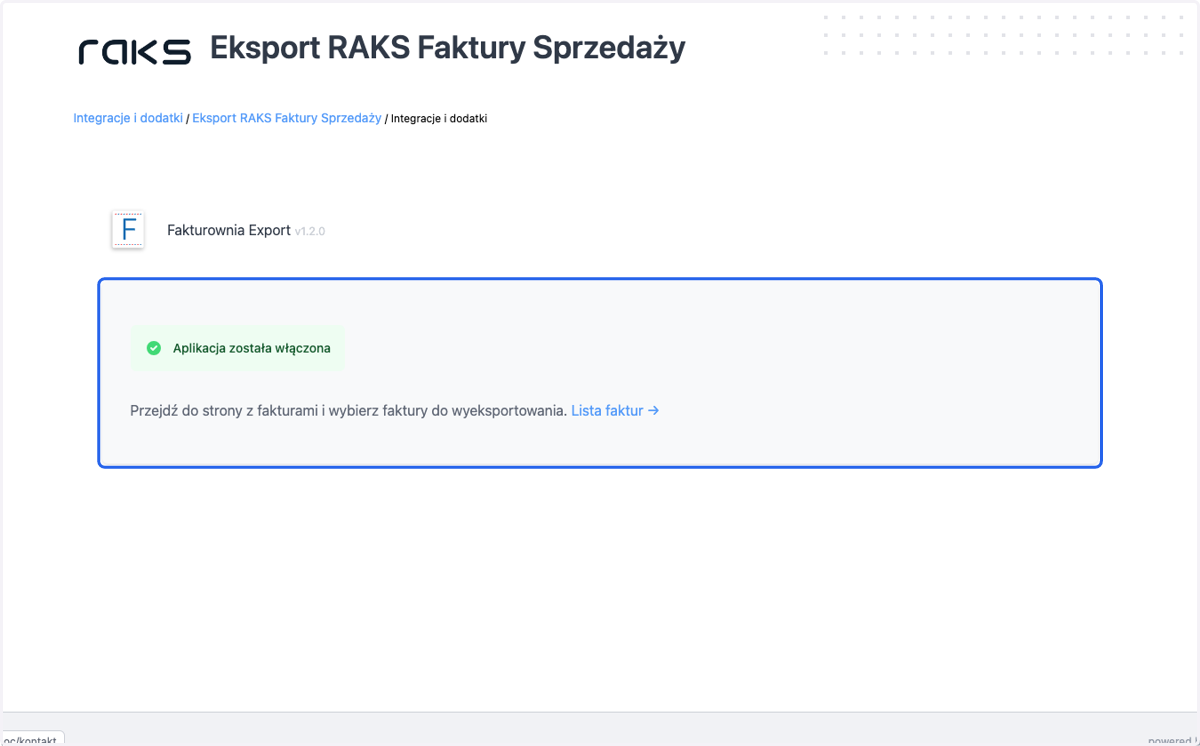Screen dimensions: 1200x746
Task: Open 'Eksport RAKS Faktury Sprzedaży' breadcrumb link
Action: point(287,118)
